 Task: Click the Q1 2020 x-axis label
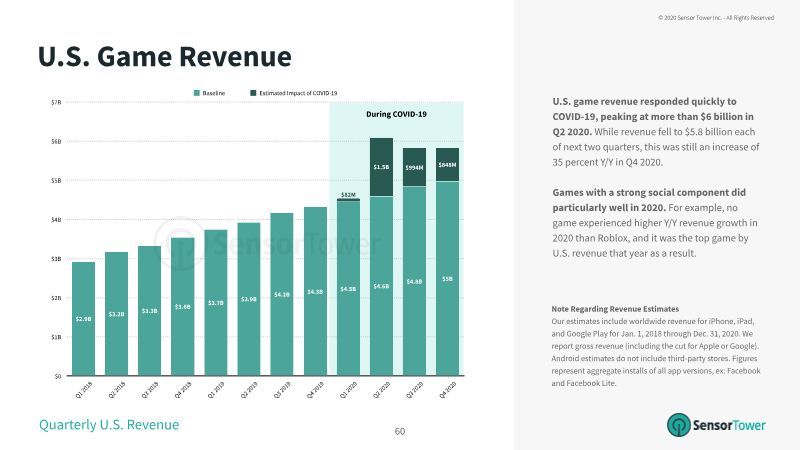[348, 390]
